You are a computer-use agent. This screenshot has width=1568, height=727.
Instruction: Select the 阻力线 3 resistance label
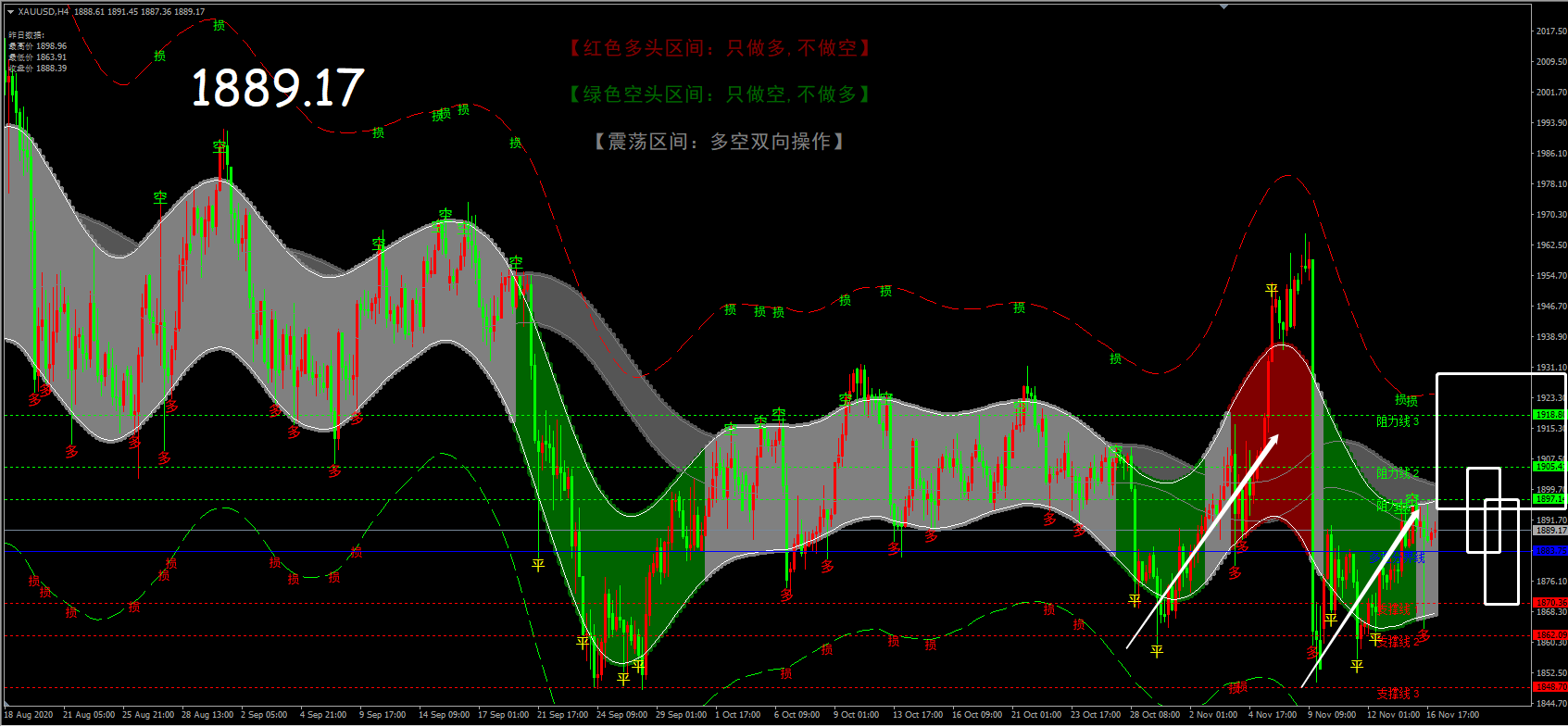pyautogui.click(x=1398, y=421)
